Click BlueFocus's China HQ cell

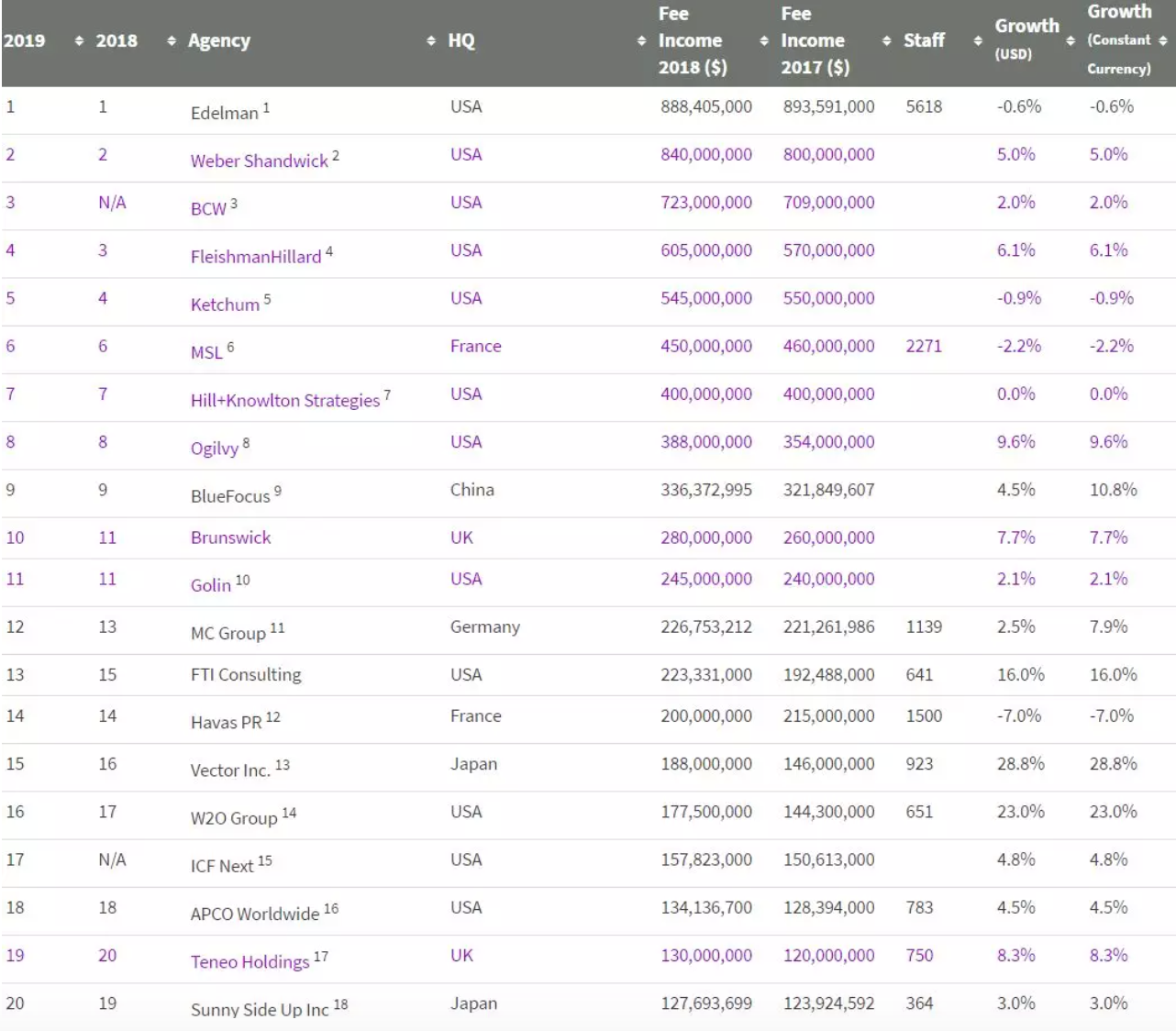click(472, 489)
